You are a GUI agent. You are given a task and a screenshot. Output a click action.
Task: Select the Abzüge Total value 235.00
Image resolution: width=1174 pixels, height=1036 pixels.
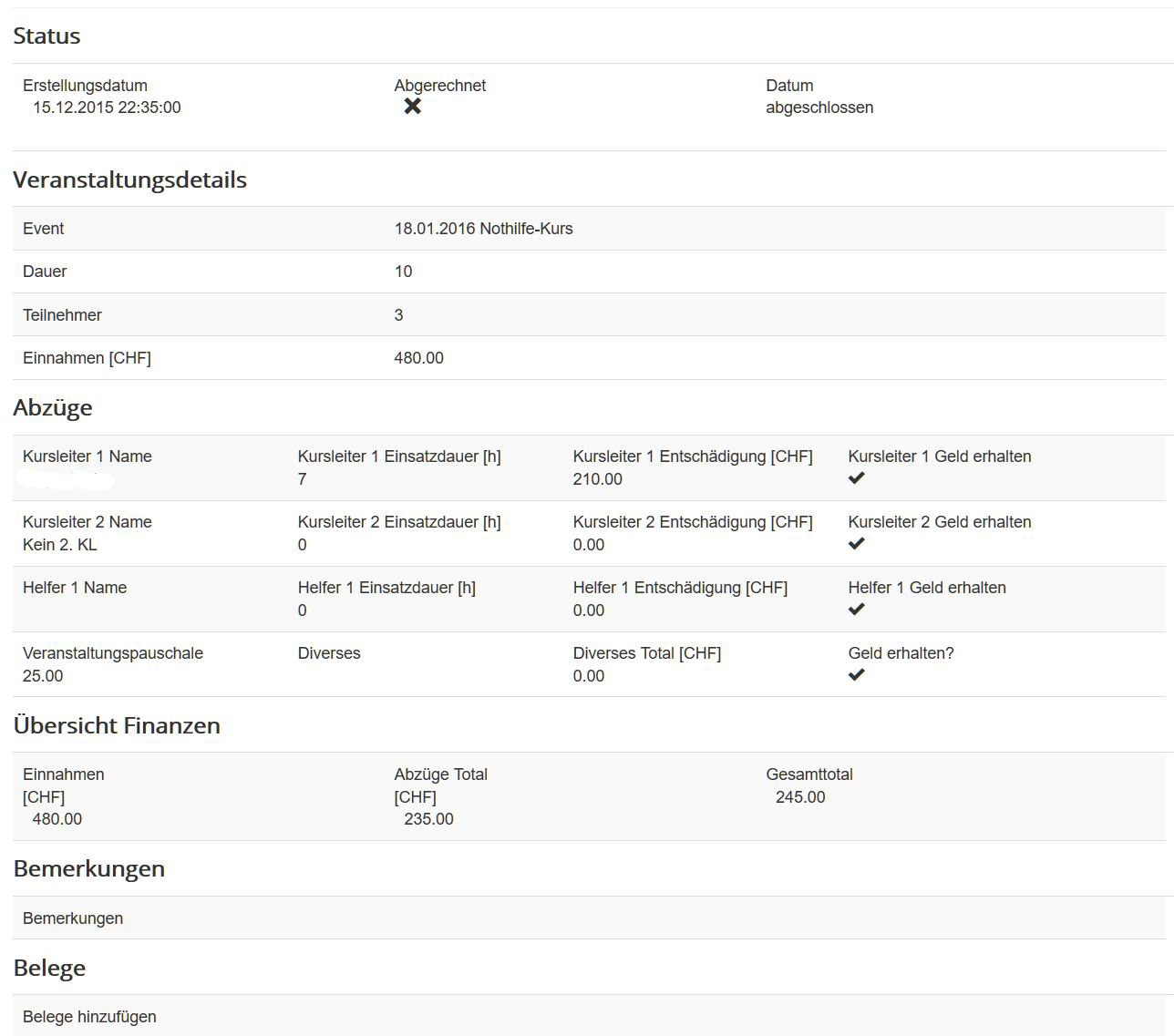(428, 819)
